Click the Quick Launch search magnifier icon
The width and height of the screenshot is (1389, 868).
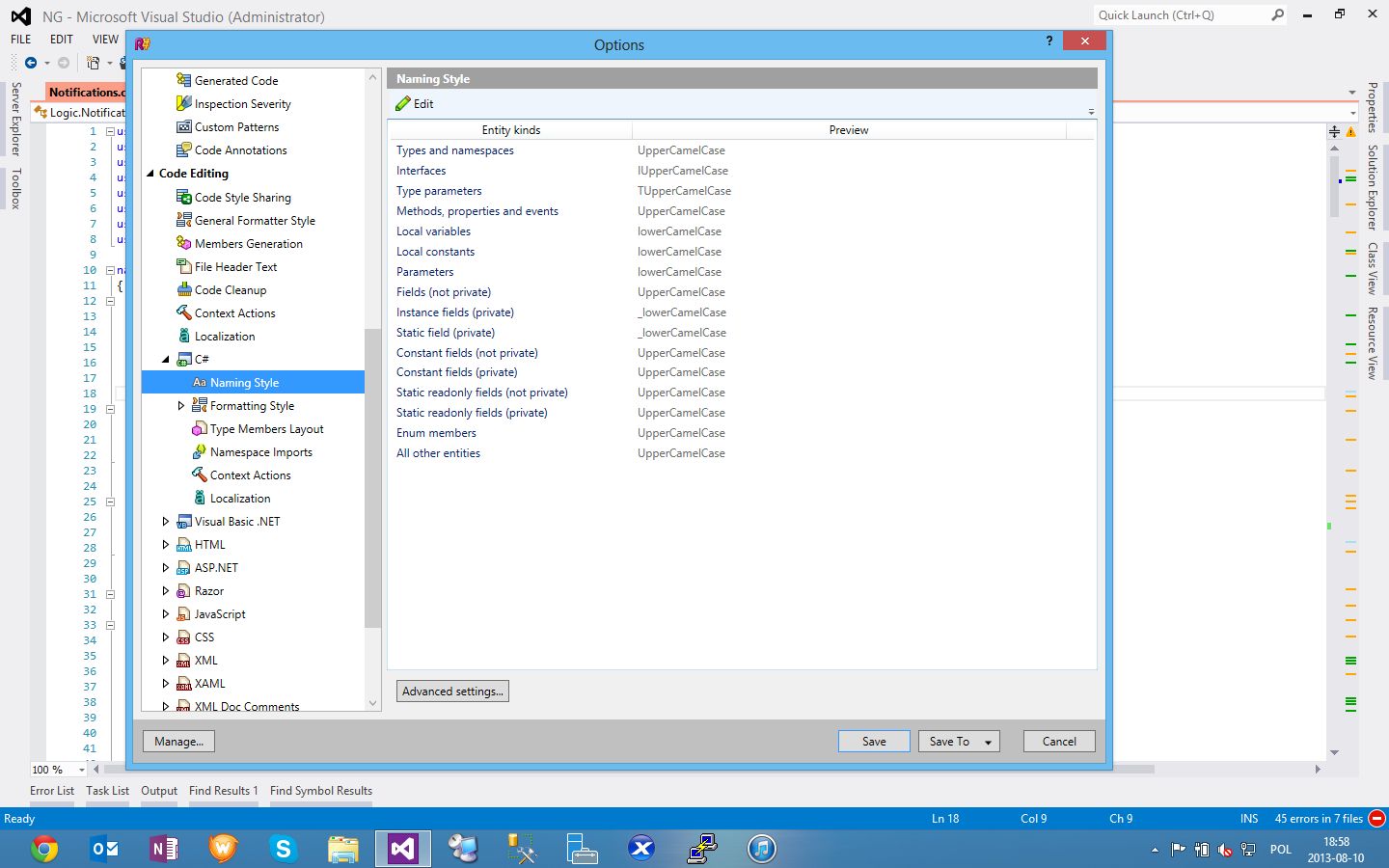click(1278, 14)
